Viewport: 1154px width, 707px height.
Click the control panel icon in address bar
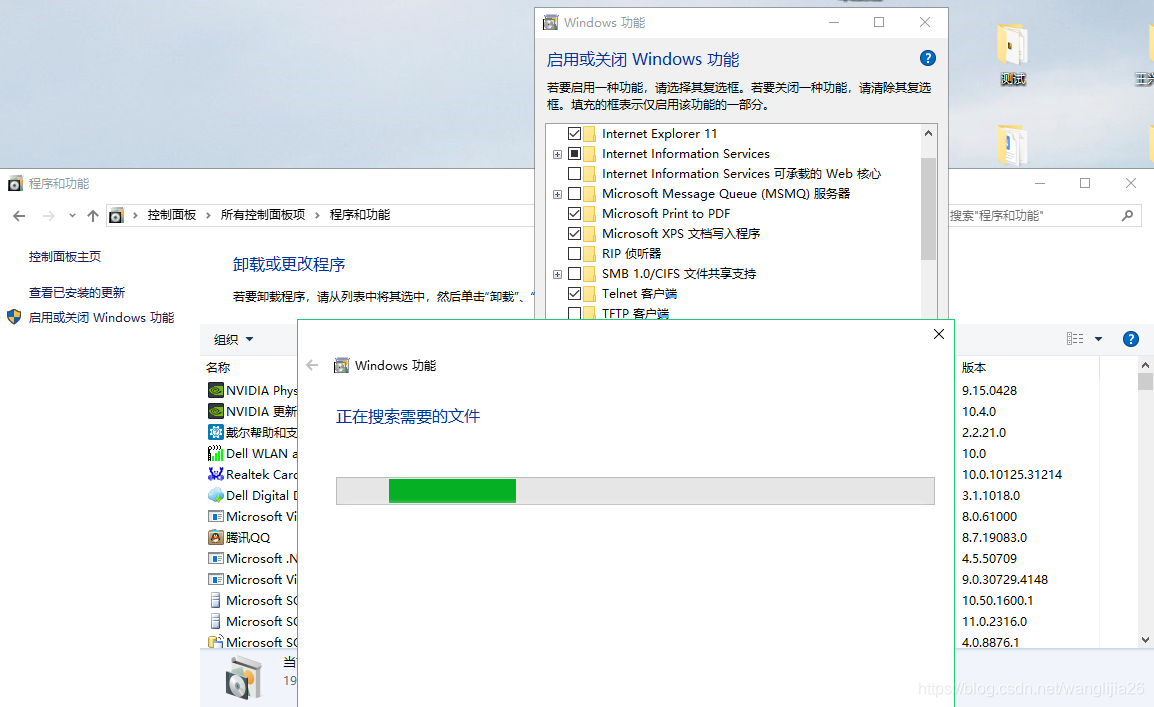point(116,216)
